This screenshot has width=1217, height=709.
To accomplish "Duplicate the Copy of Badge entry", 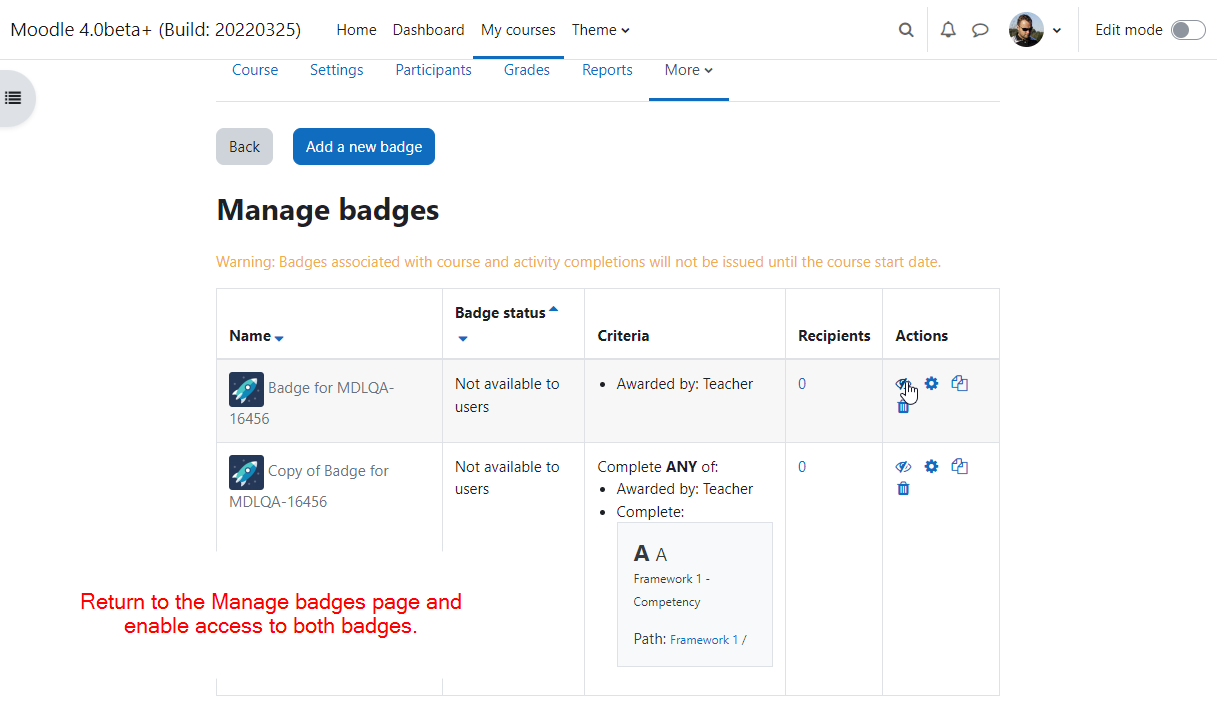I will (x=960, y=466).
